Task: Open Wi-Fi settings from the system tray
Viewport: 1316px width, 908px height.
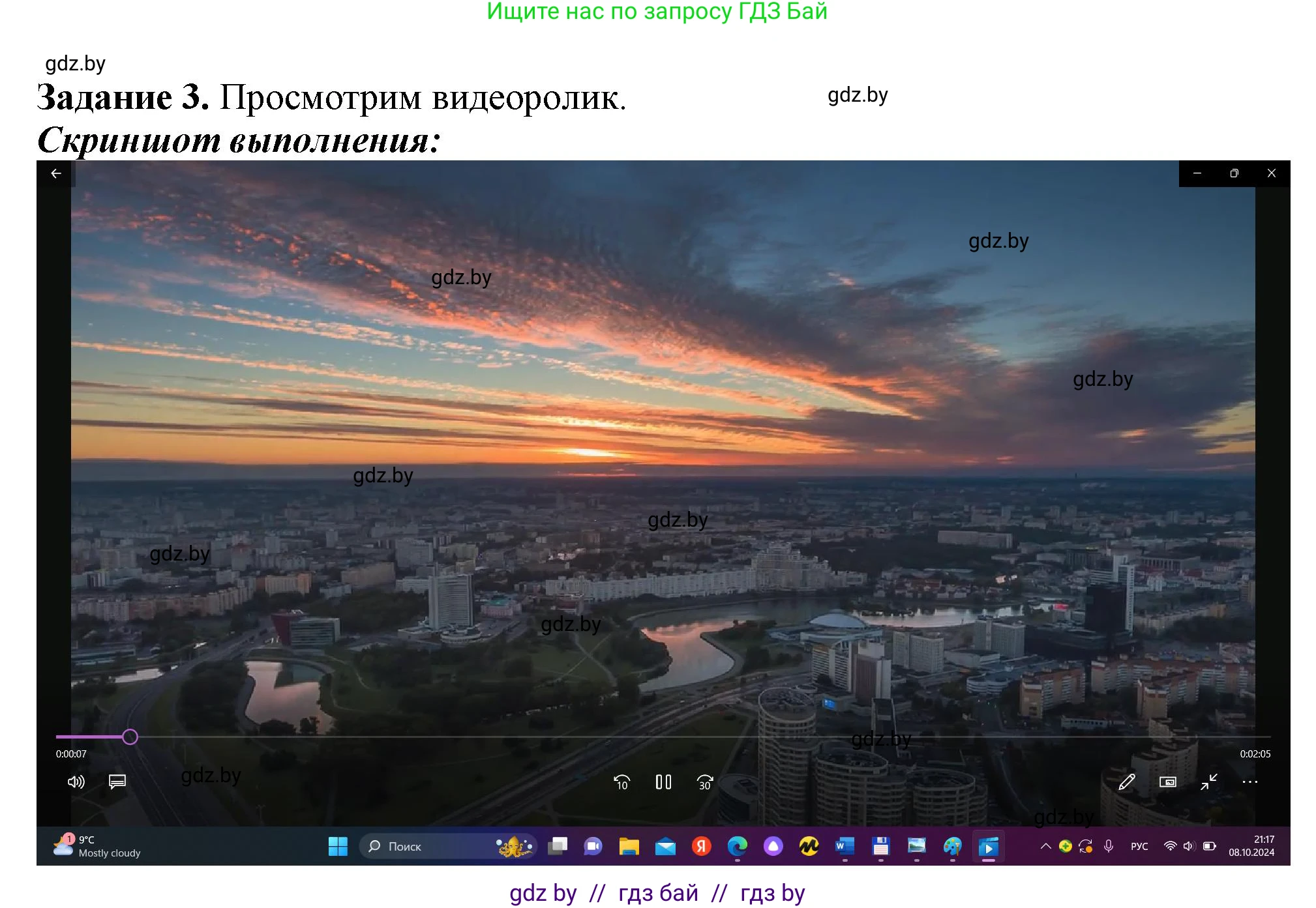Action: 1169,846
